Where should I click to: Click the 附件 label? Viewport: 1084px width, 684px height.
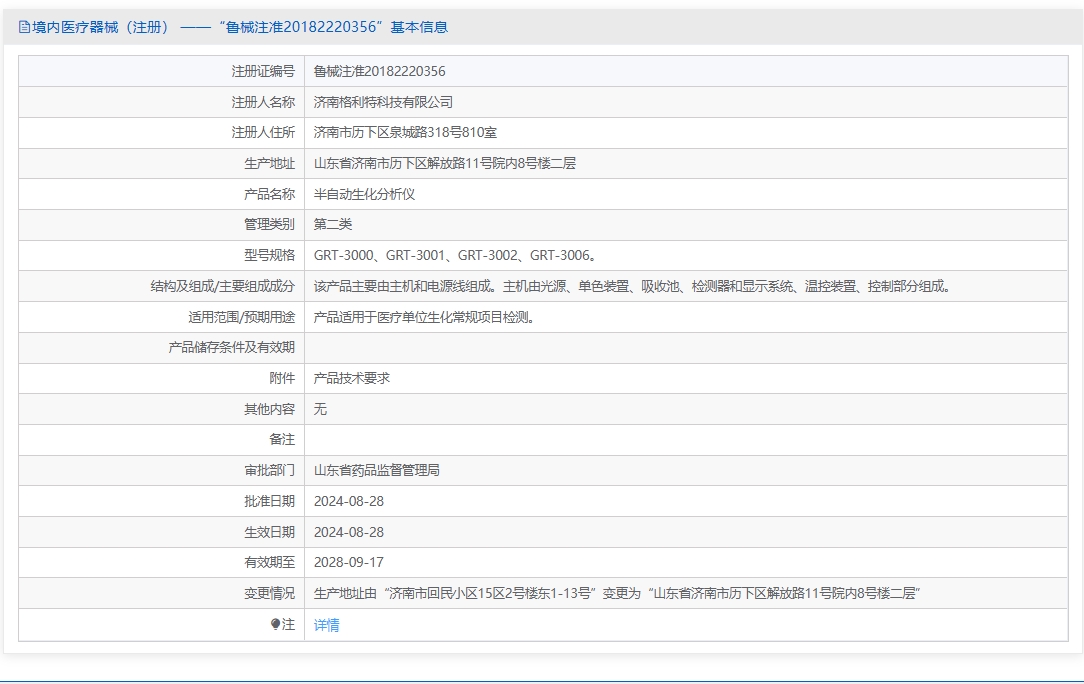(x=282, y=378)
